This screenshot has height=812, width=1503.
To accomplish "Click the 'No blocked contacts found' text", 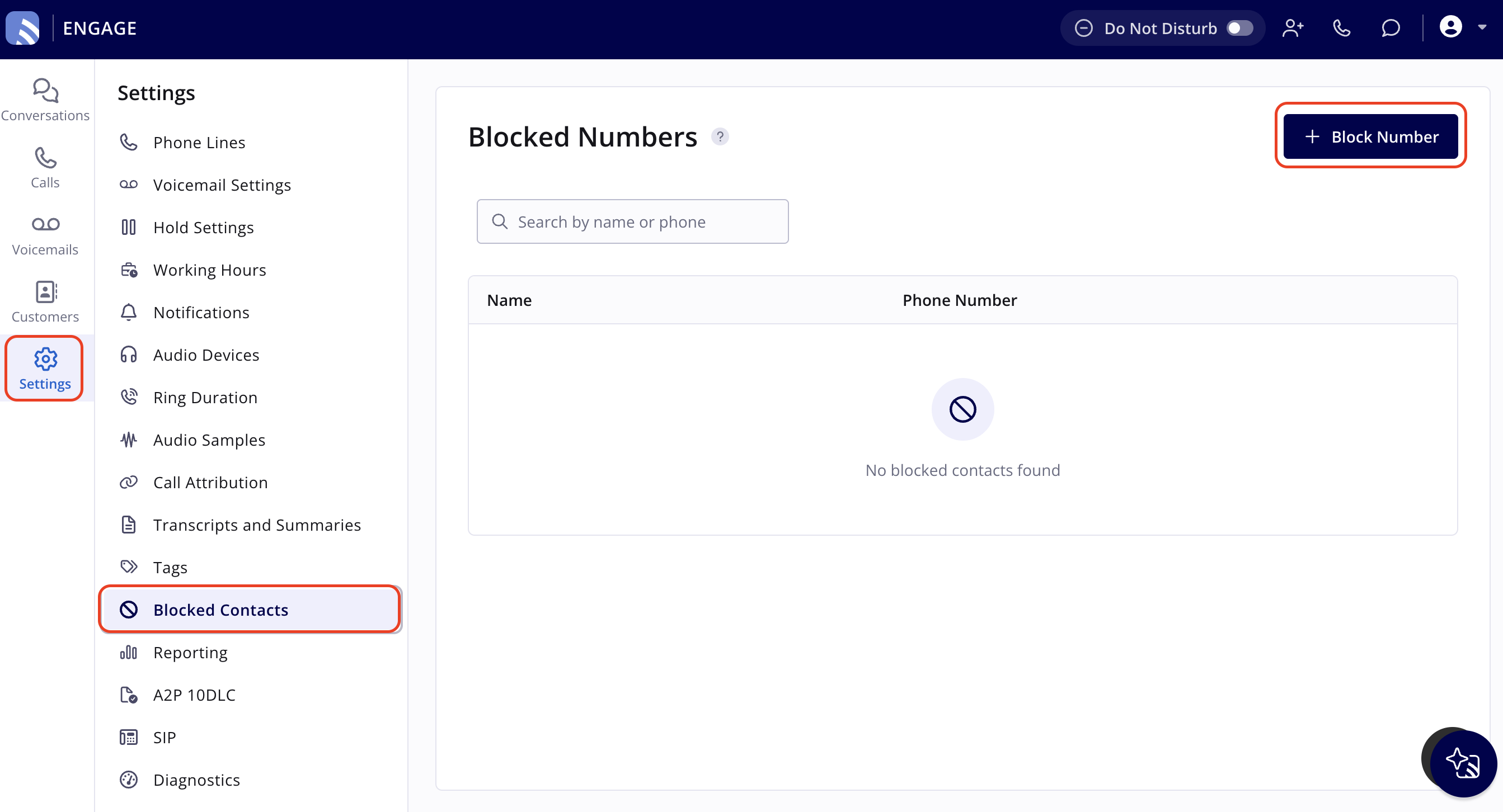I will pyautogui.click(x=962, y=470).
